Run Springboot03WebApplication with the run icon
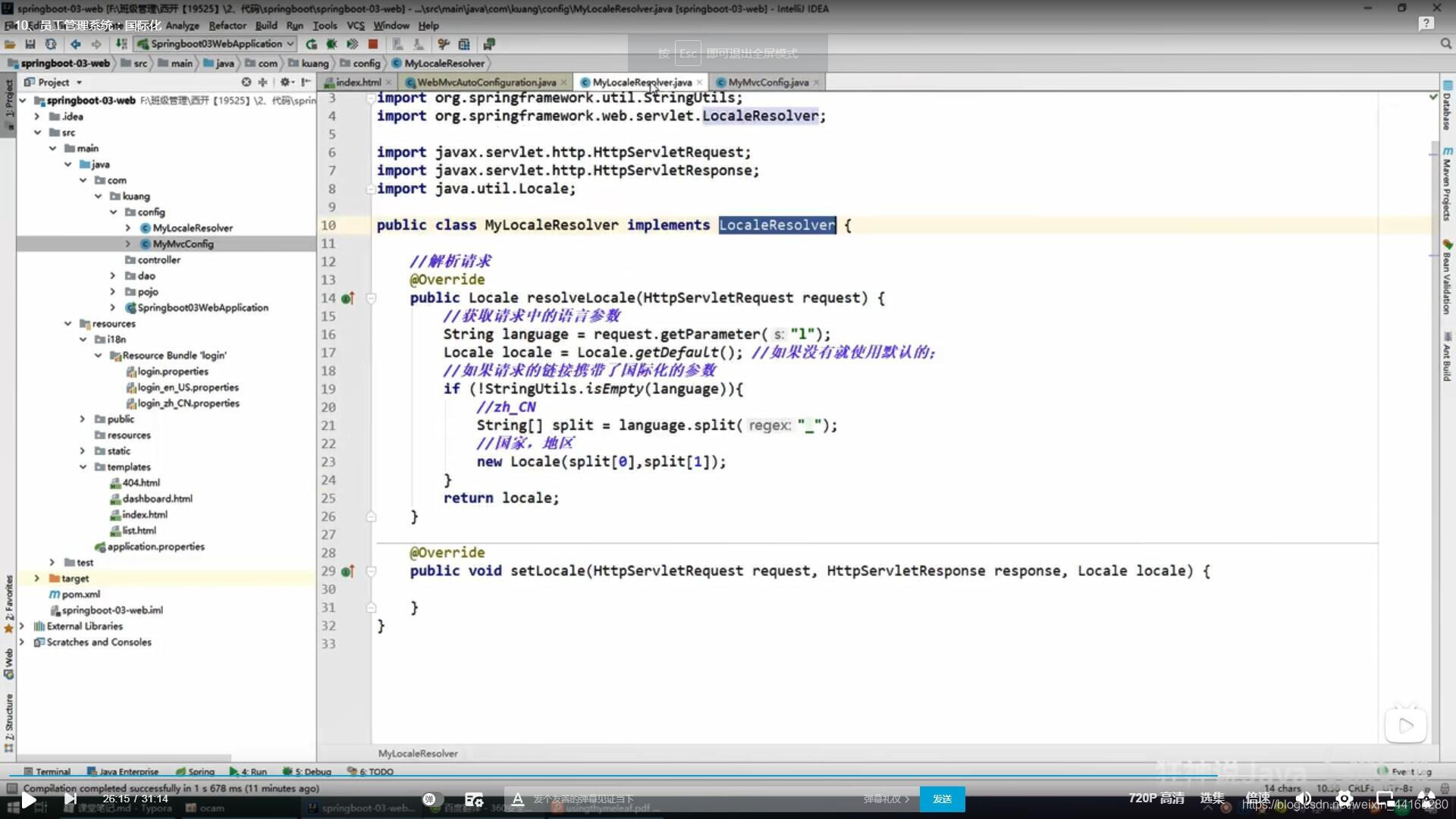The height and width of the screenshot is (819, 1456). pos(312,45)
